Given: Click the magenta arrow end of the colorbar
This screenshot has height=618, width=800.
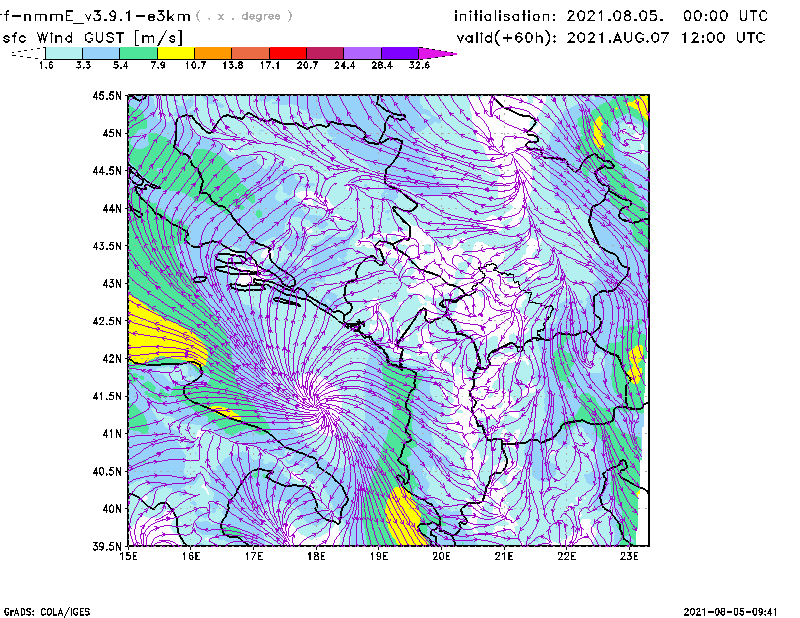Looking at the screenshot, I should click(x=437, y=53).
